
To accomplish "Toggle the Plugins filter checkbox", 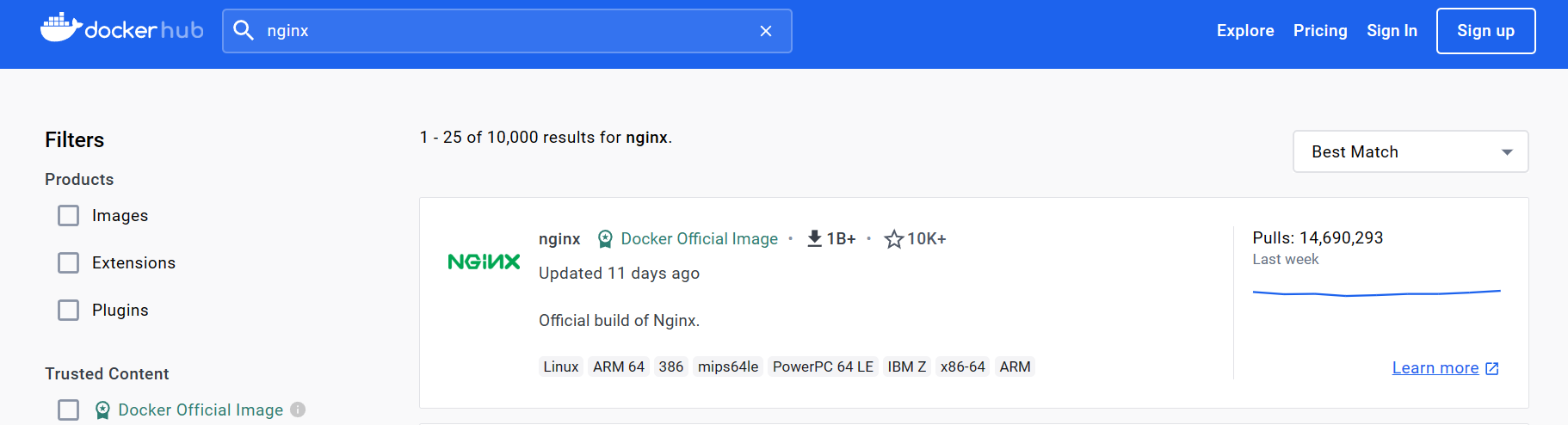I will [69, 311].
